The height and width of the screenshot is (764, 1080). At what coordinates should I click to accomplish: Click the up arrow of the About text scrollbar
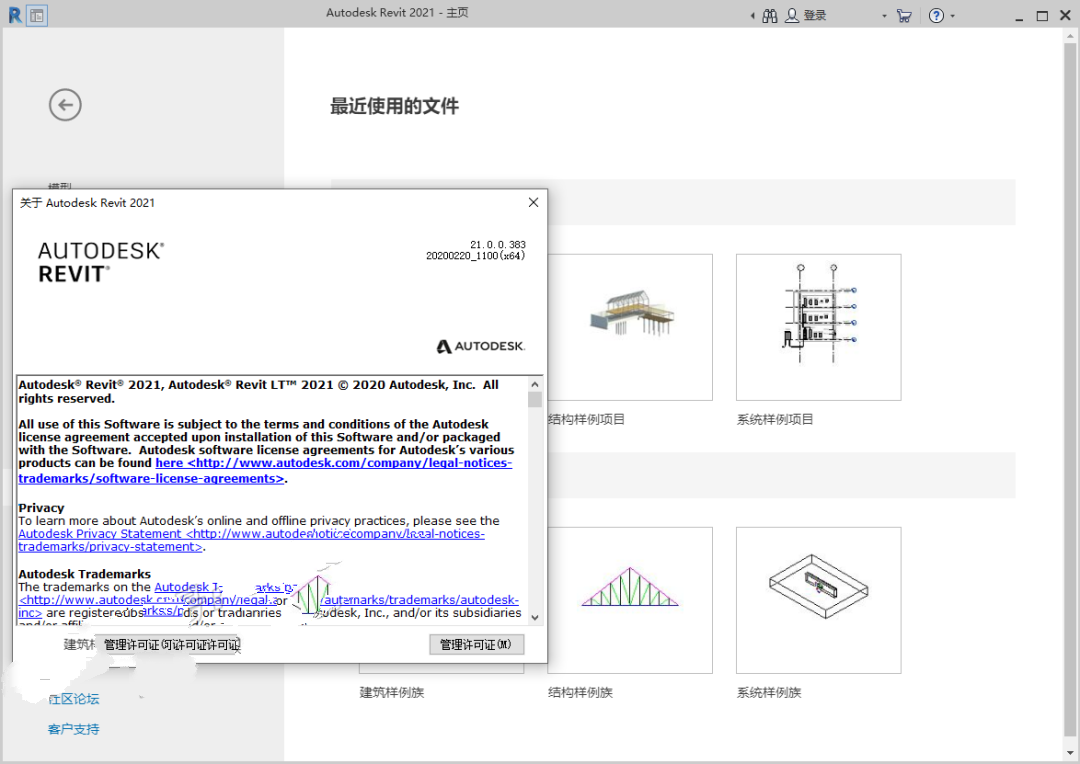tap(535, 384)
